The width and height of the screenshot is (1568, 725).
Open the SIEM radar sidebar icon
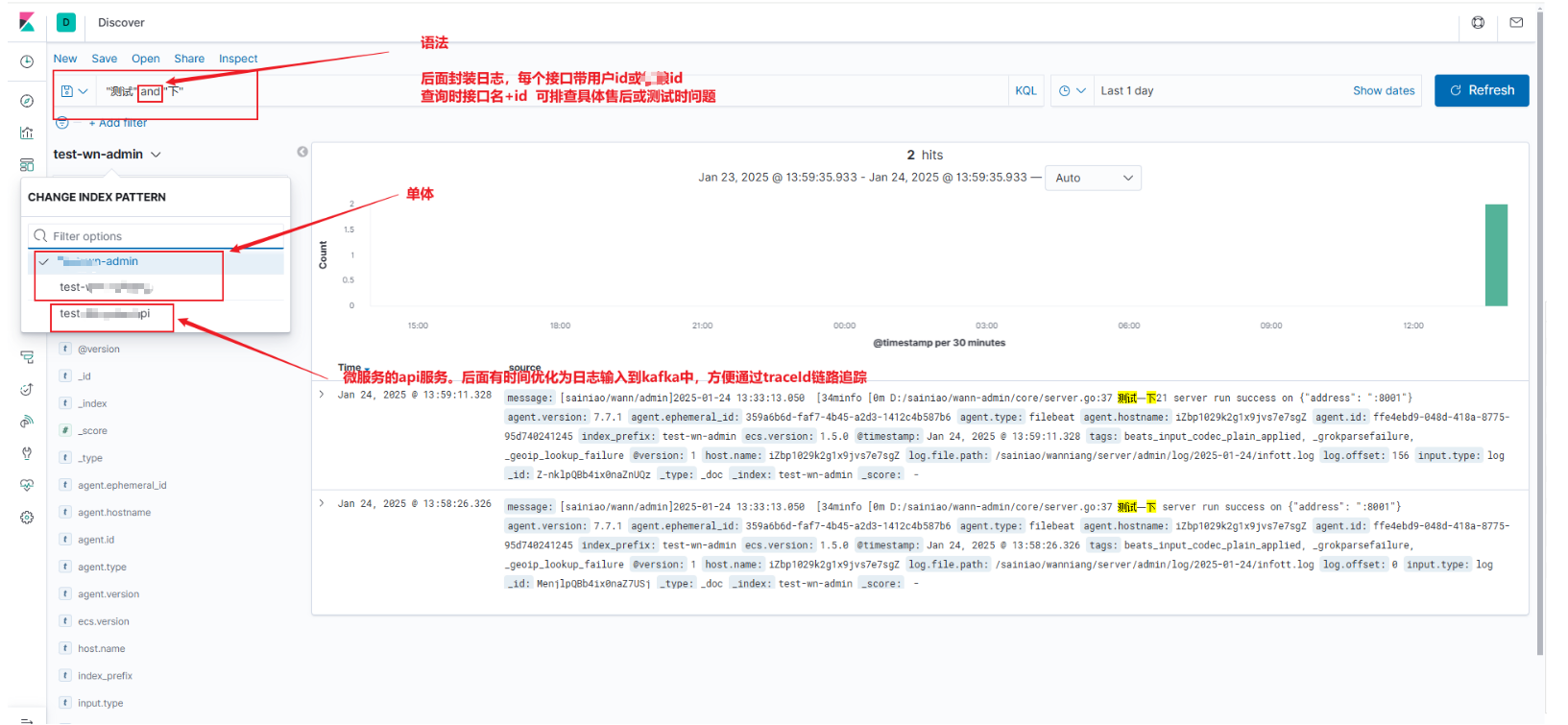point(27,422)
